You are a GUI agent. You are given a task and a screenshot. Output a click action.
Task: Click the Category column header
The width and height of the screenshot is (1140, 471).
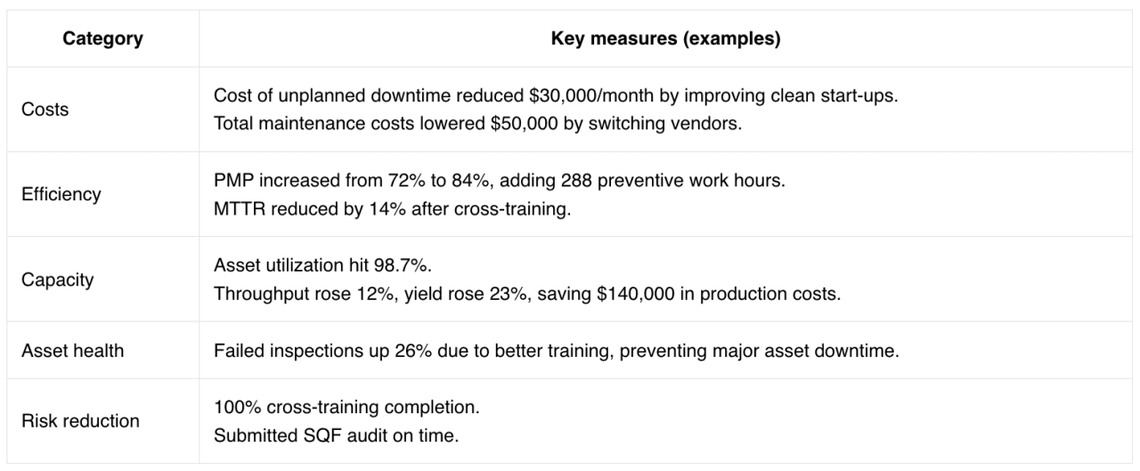[x=102, y=39]
